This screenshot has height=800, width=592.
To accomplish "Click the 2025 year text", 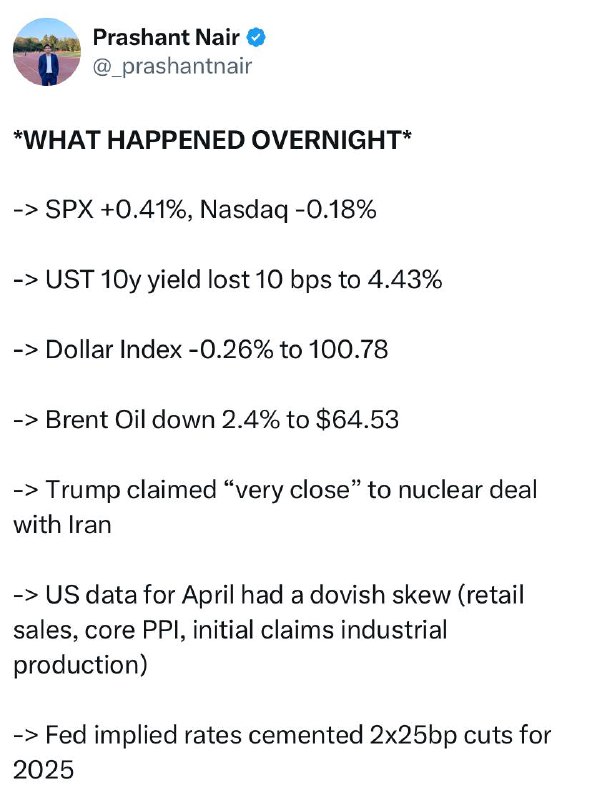I will tap(43, 770).
